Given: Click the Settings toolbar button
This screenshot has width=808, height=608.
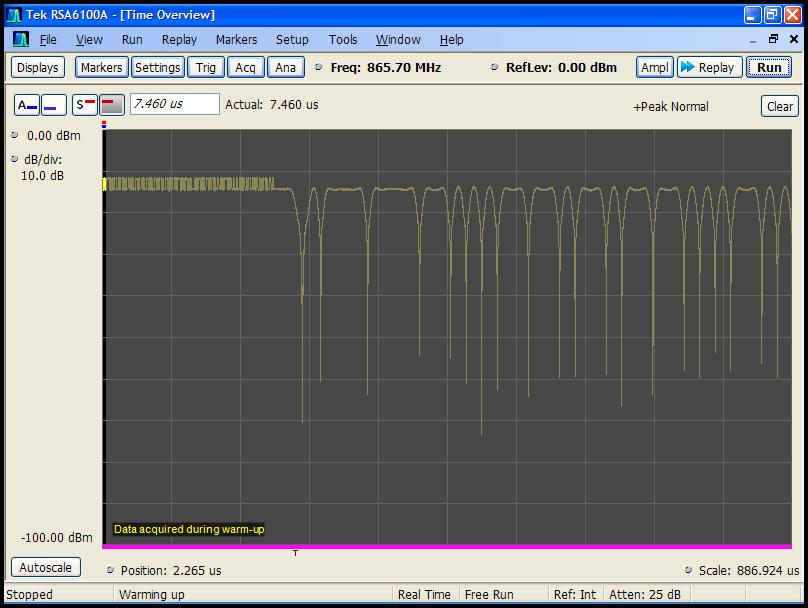Looking at the screenshot, I should (158, 67).
